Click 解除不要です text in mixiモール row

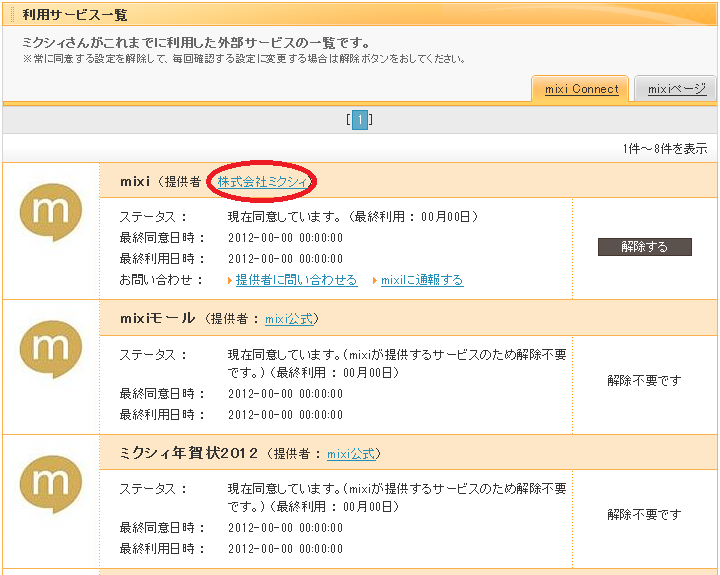click(644, 380)
